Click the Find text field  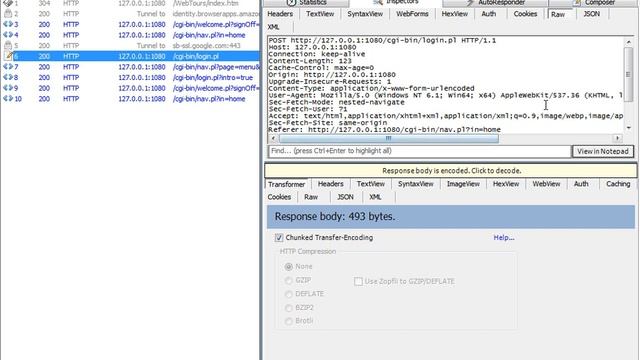tap(419, 151)
